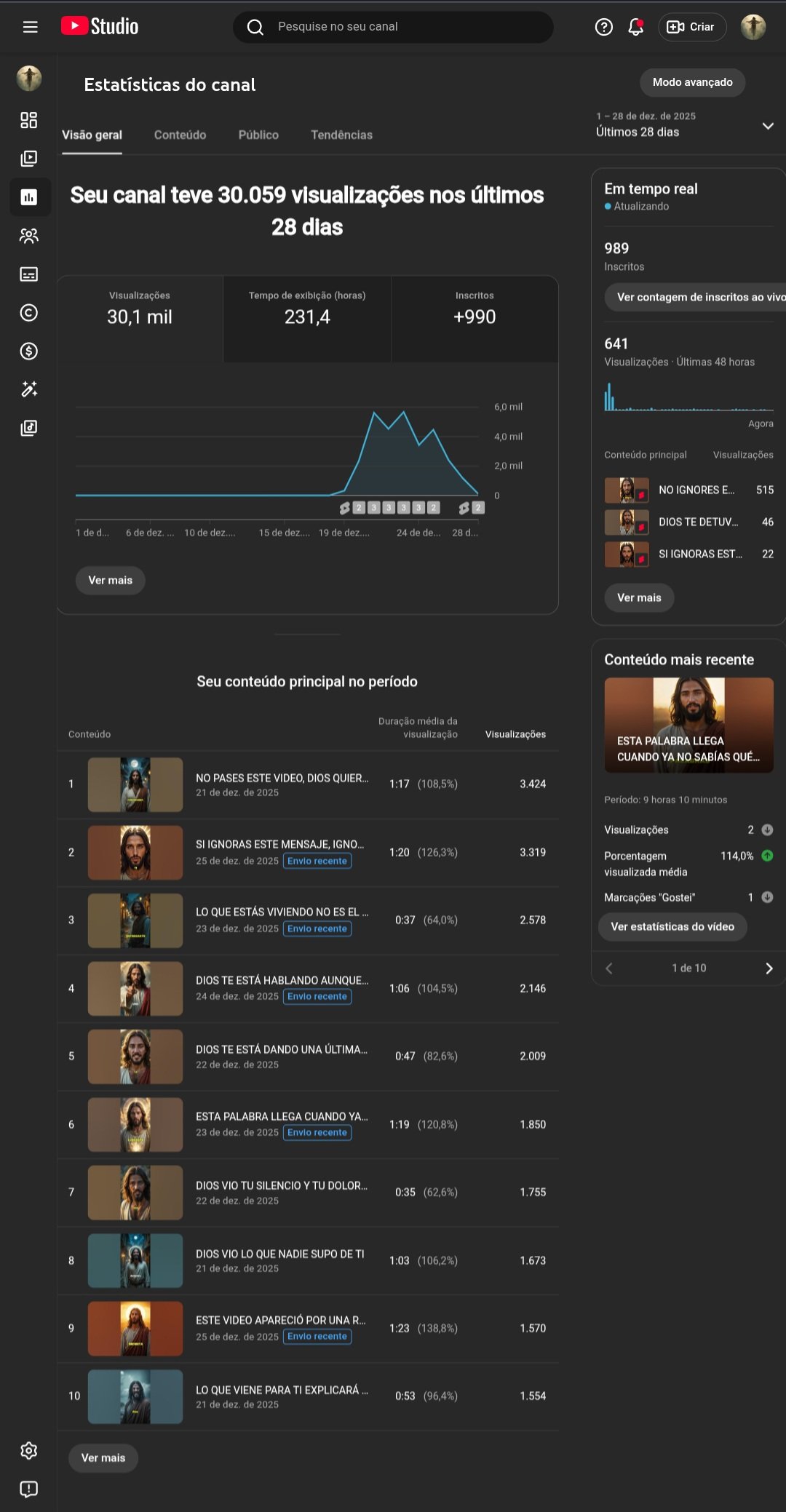786x1512 pixels.
Task: Switch to the Tendências tab
Action: [341, 135]
